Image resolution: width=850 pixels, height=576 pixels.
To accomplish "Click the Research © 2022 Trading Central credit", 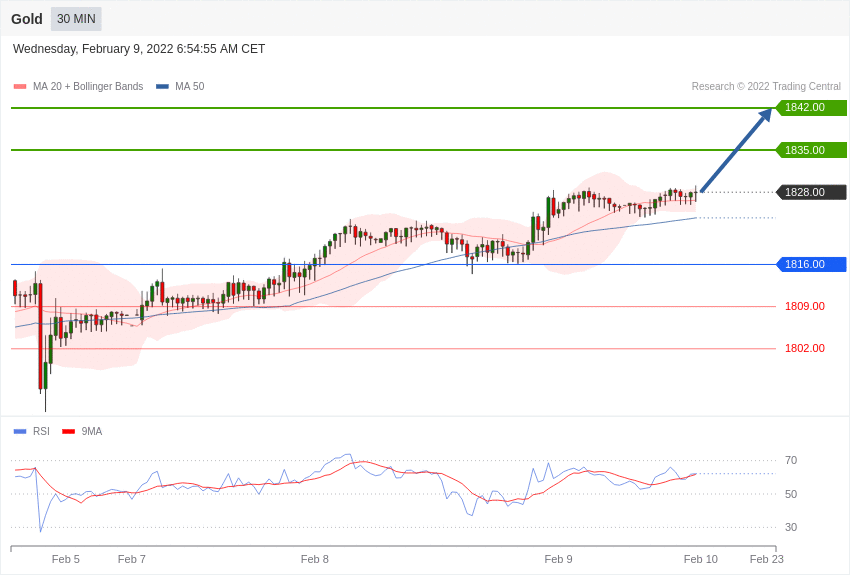I will click(x=766, y=86).
